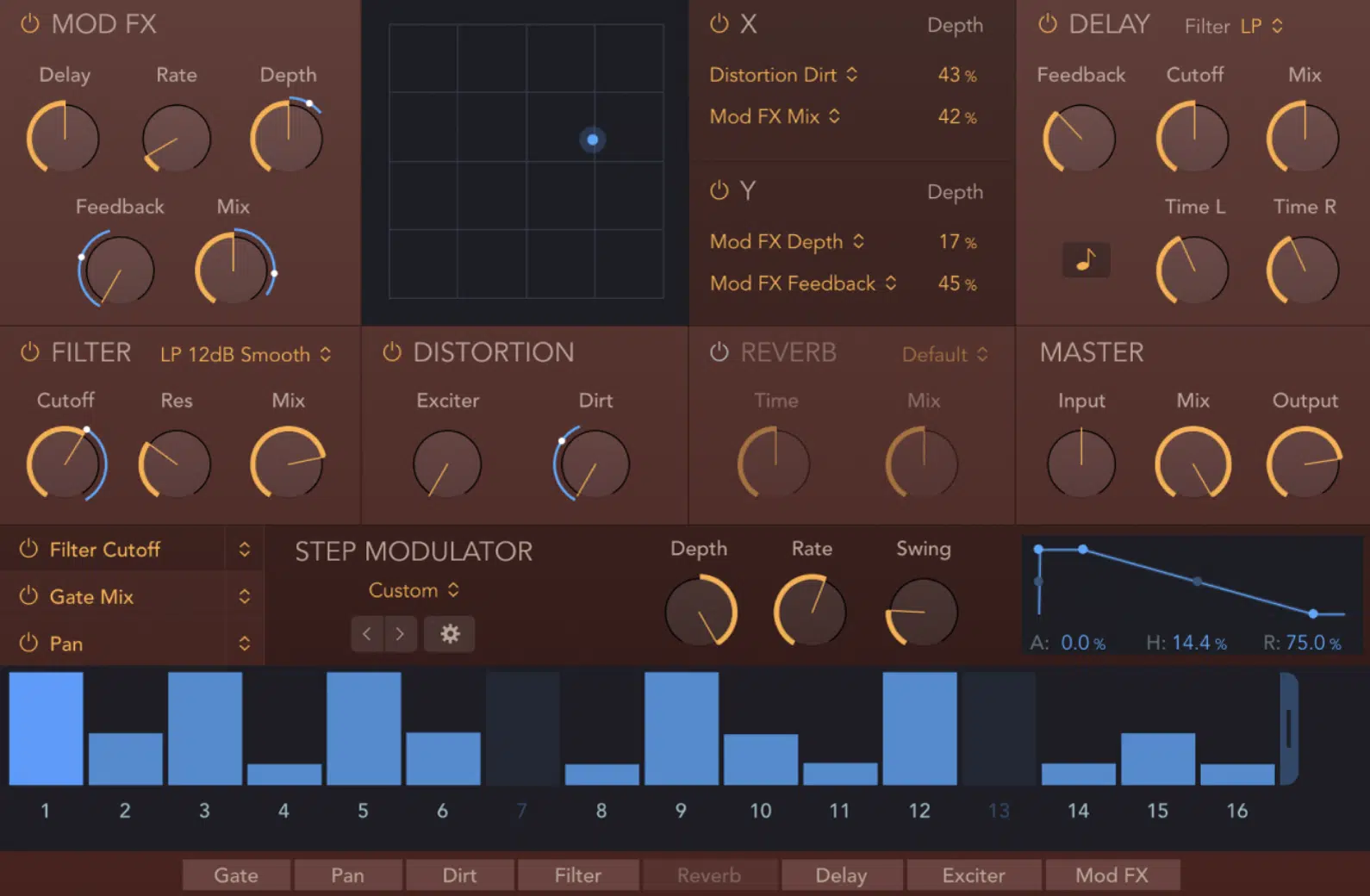Toggle the FILTER section power button

30,352
